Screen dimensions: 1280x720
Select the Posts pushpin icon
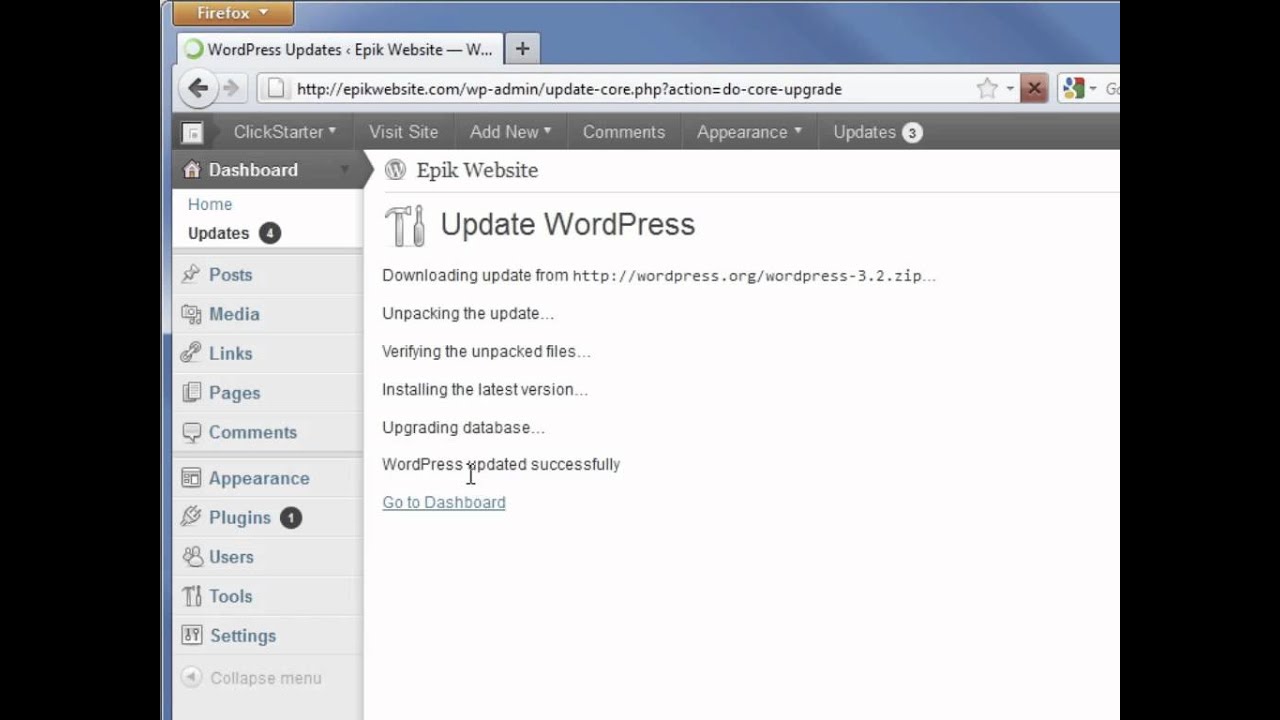(191, 274)
